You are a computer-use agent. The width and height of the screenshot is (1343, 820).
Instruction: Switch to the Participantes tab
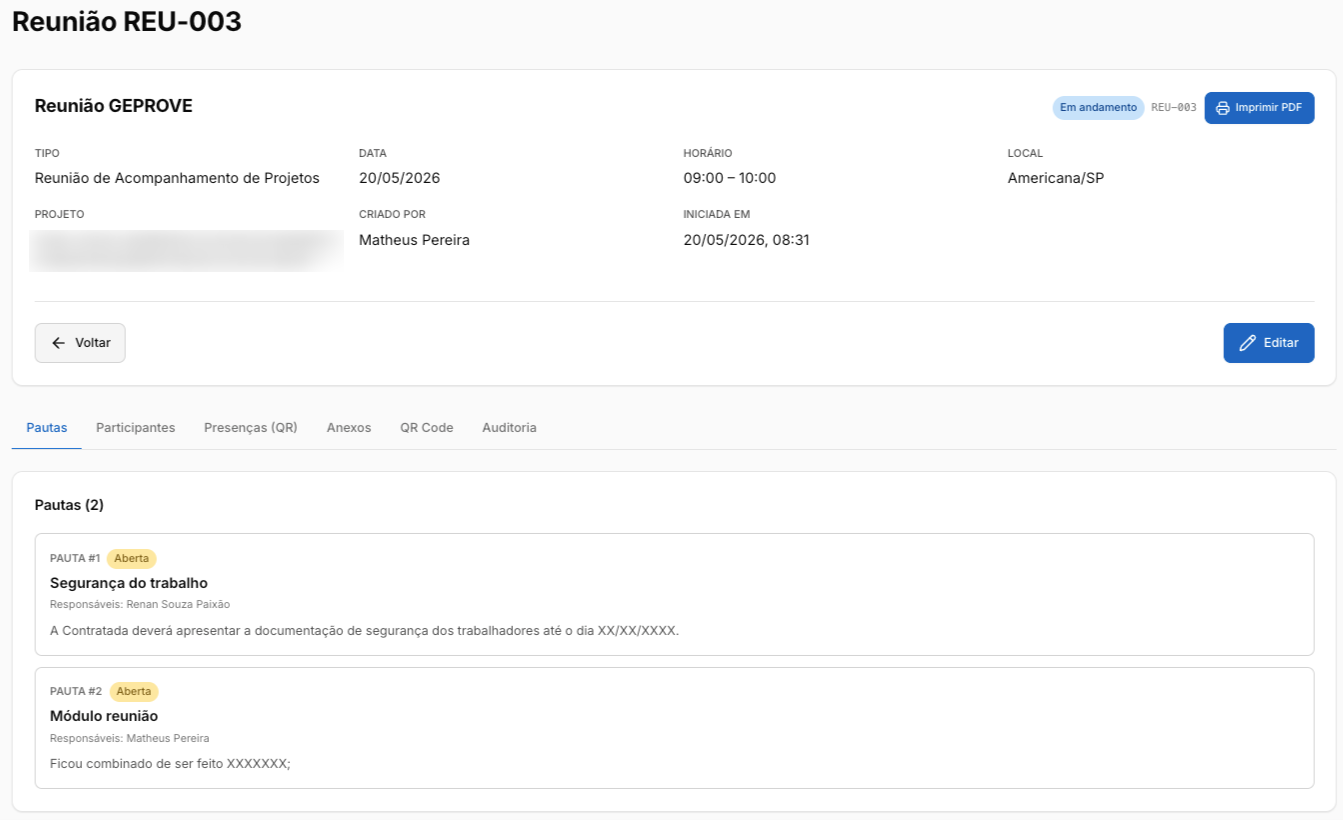[136, 428]
